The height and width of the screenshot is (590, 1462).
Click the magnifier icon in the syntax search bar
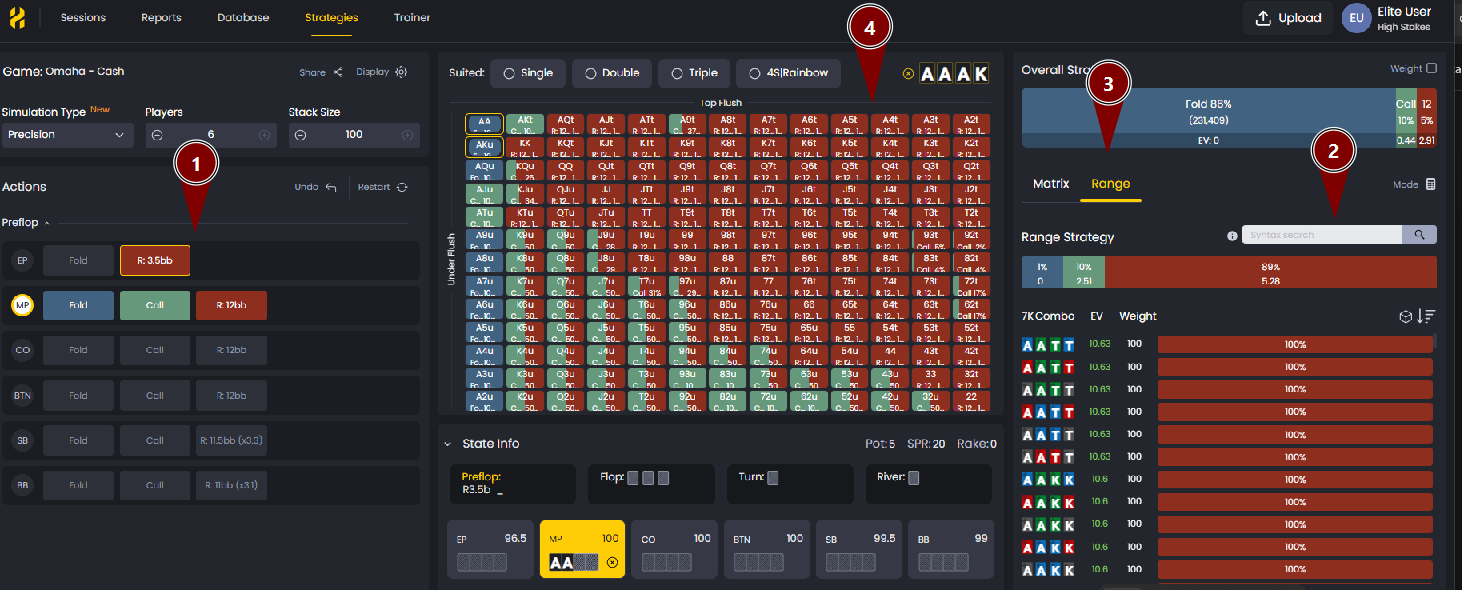tap(1419, 234)
